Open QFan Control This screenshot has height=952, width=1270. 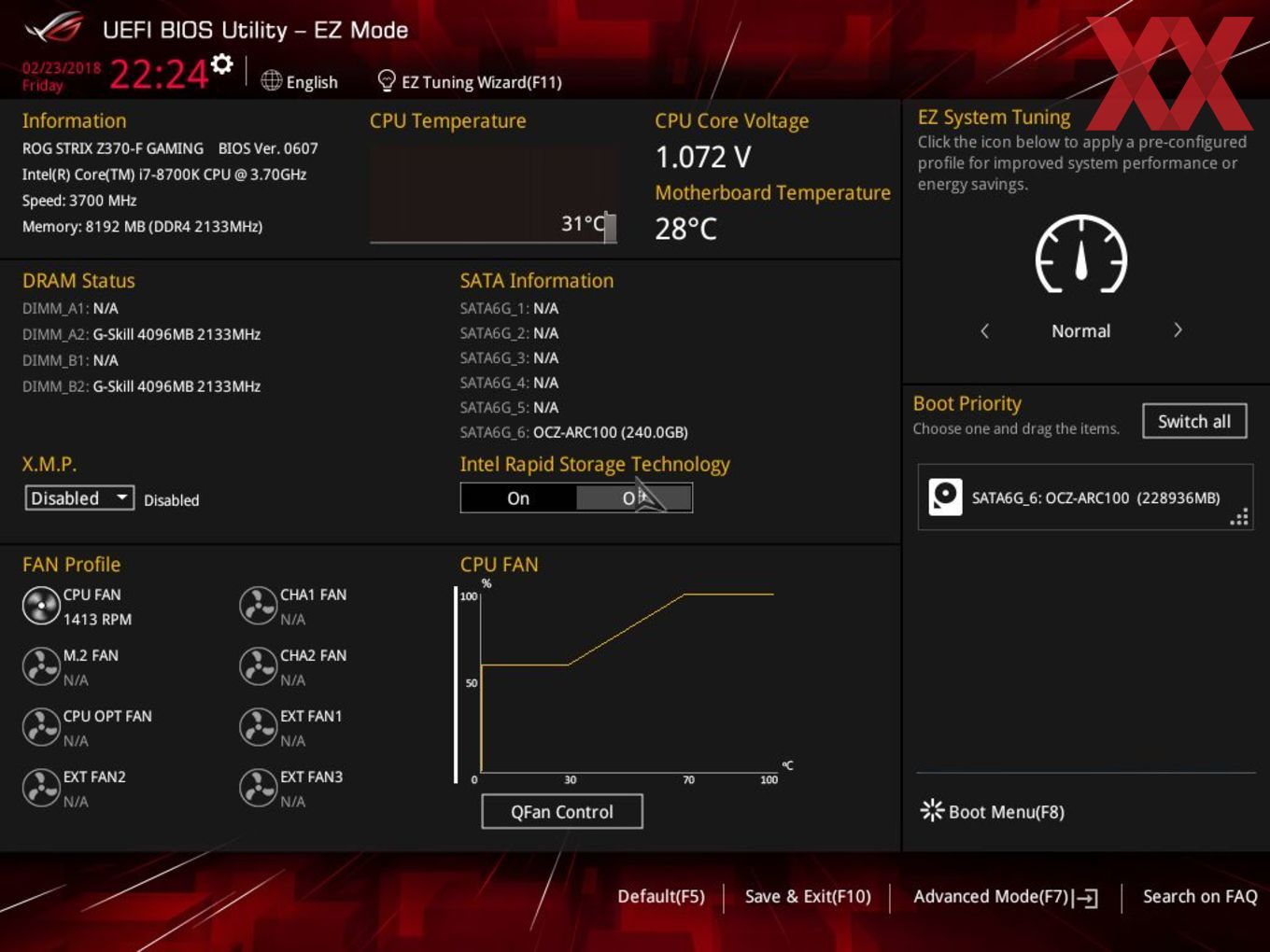562,811
